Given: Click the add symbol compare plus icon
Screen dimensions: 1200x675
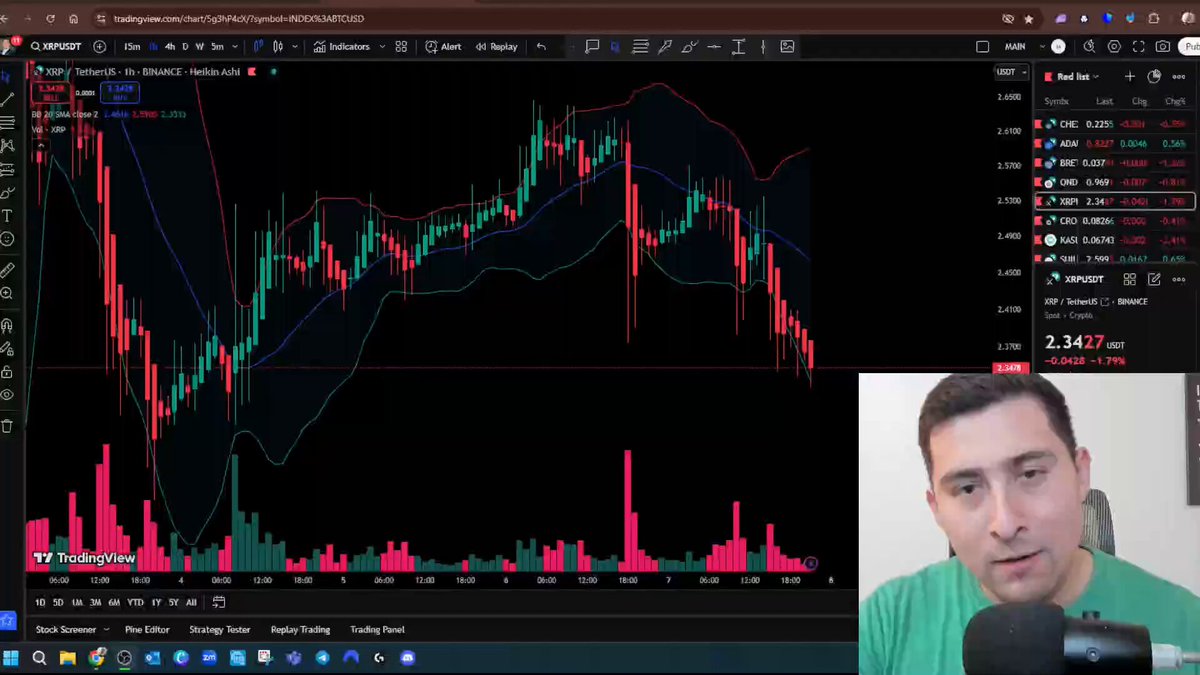Looking at the screenshot, I should coord(99,46).
